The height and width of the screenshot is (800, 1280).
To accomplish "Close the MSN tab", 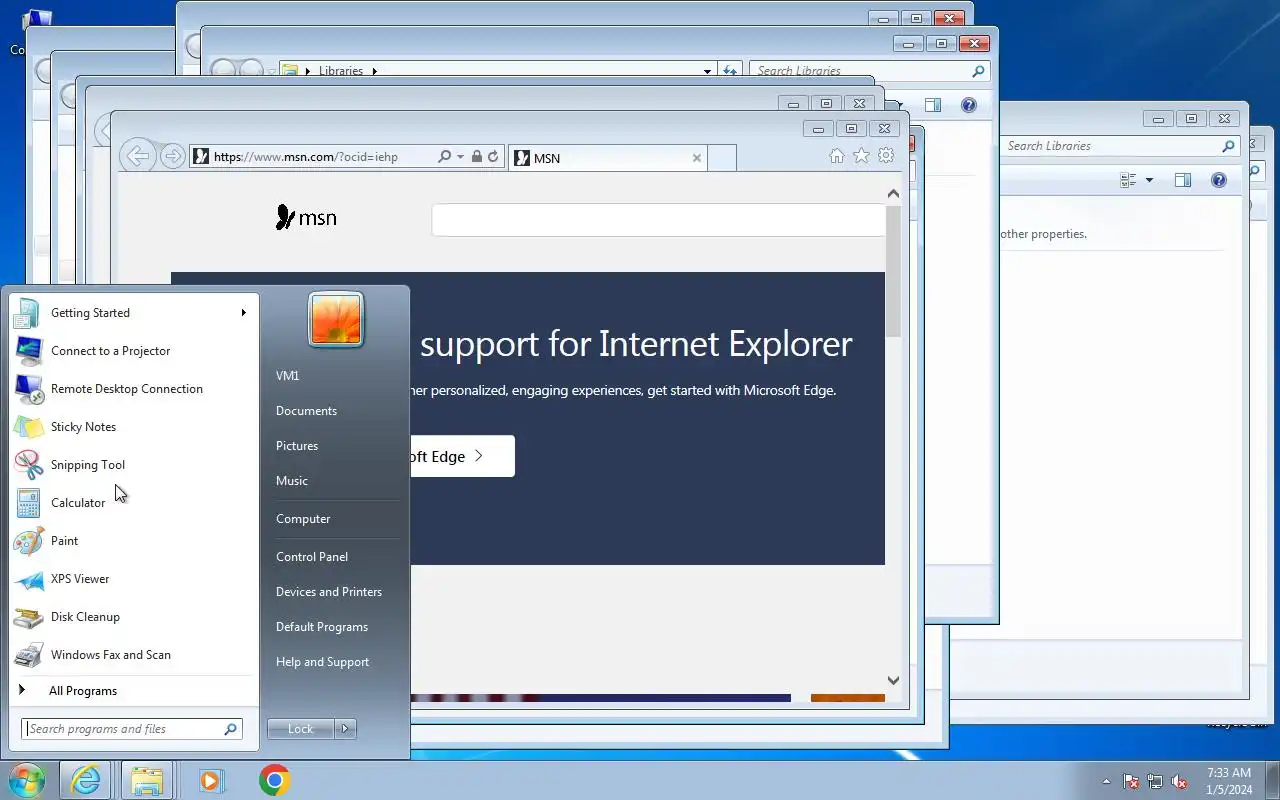I will click(697, 158).
